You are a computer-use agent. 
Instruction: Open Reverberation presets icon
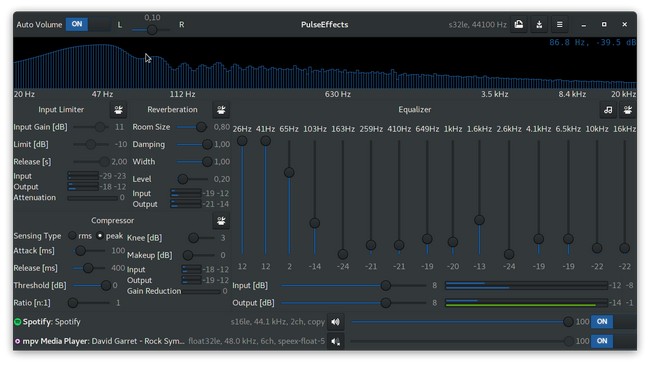(x=221, y=110)
